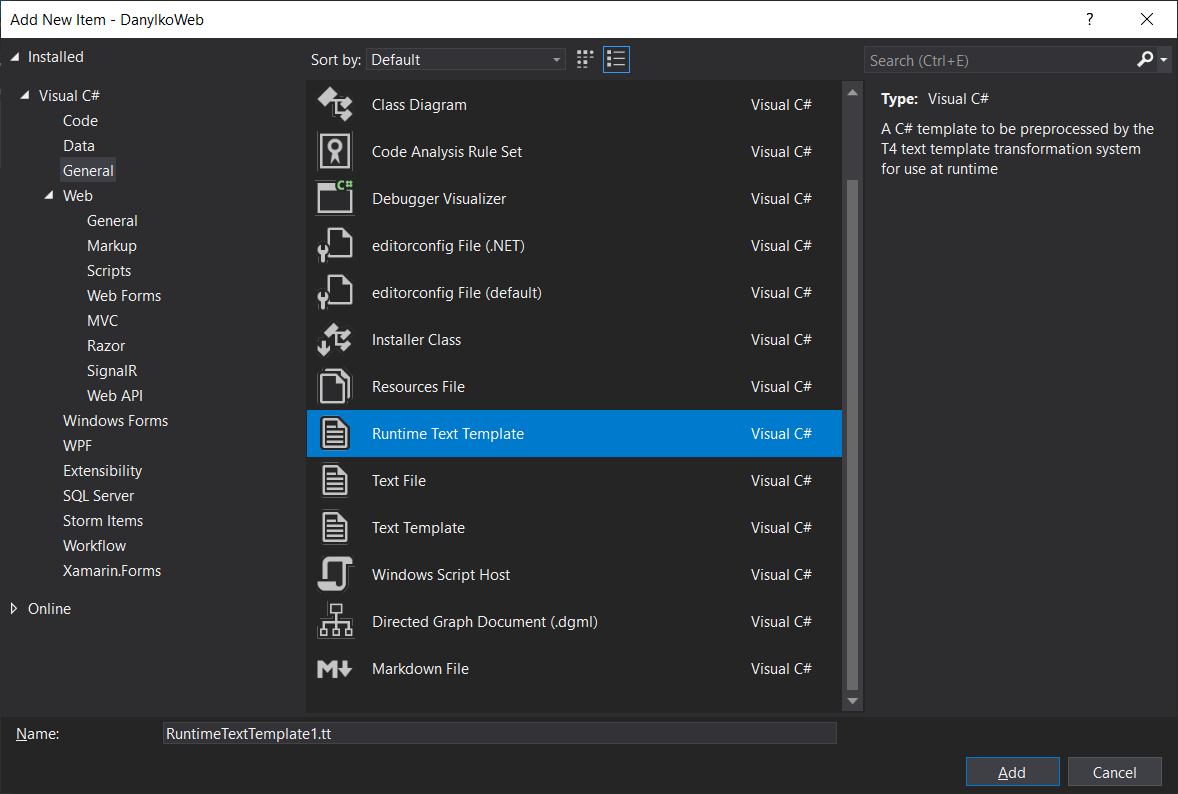Click the editorconfig File (default) icon
This screenshot has height=794, width=1178.
click(335, 292)
